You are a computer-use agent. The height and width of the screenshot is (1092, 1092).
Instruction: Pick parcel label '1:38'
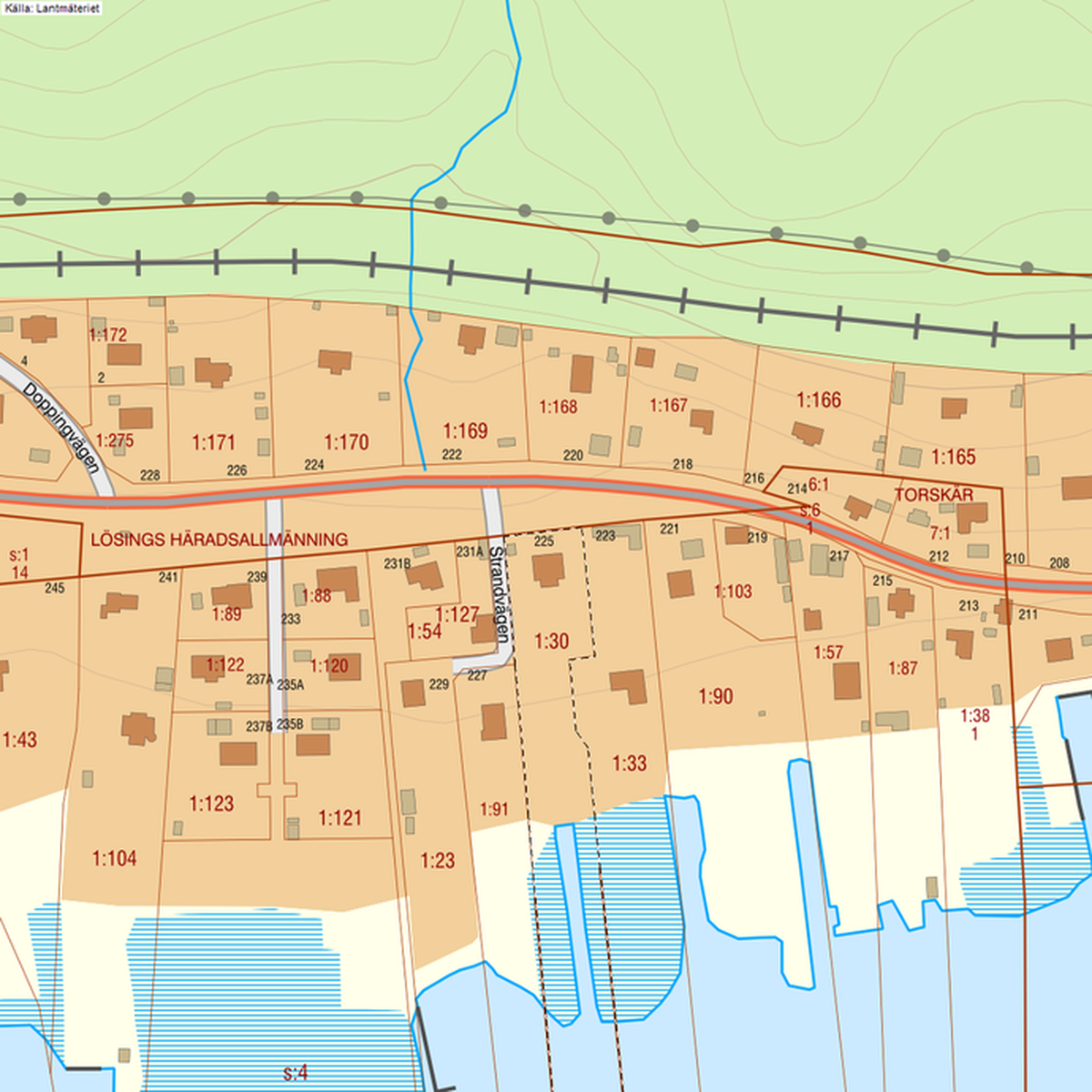pyautogui.click(x=975, y=715)
